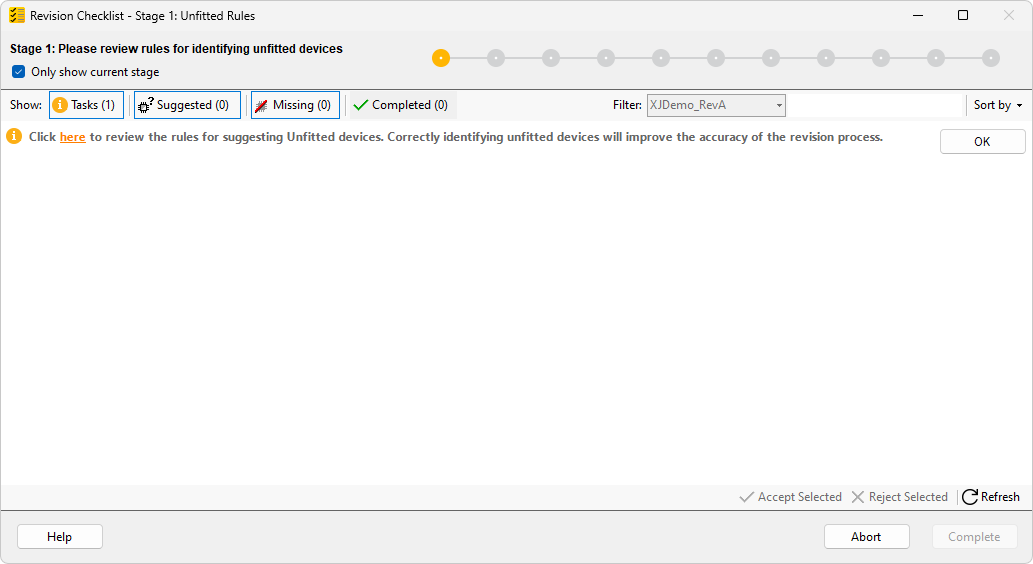Toggle the Missing (0) filter
Screen dimensions: 1033x564
pos(295,105)
